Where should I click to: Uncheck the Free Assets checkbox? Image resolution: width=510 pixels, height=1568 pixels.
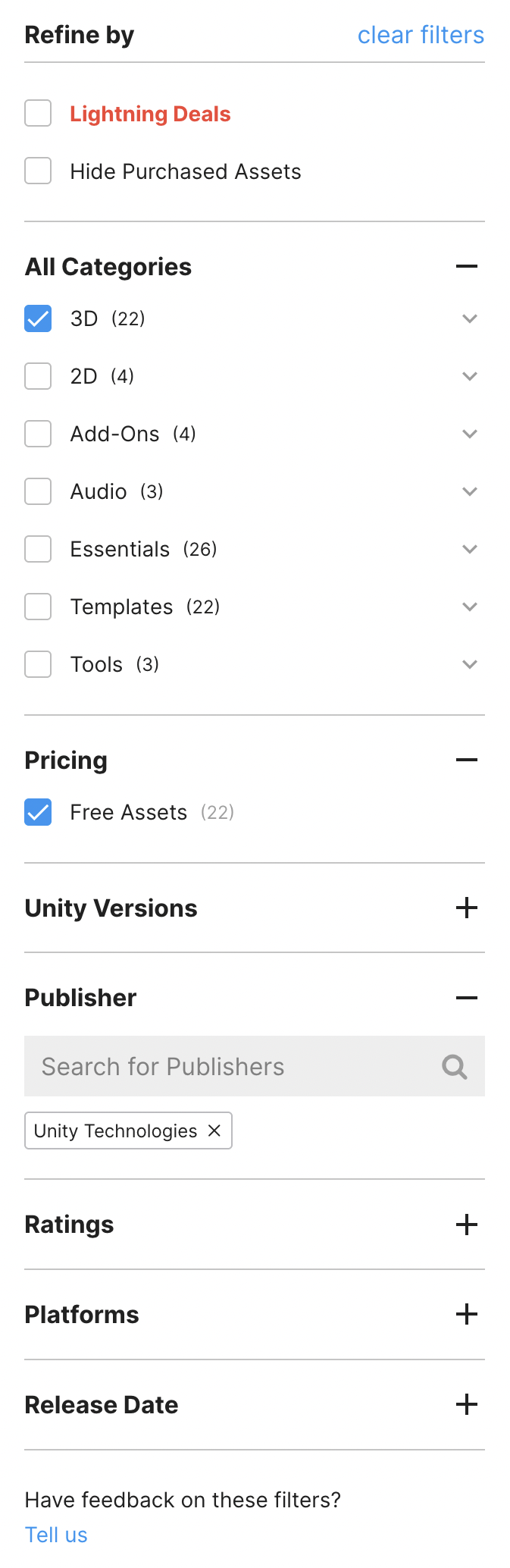pyautogui.click(x=38, y=812)
